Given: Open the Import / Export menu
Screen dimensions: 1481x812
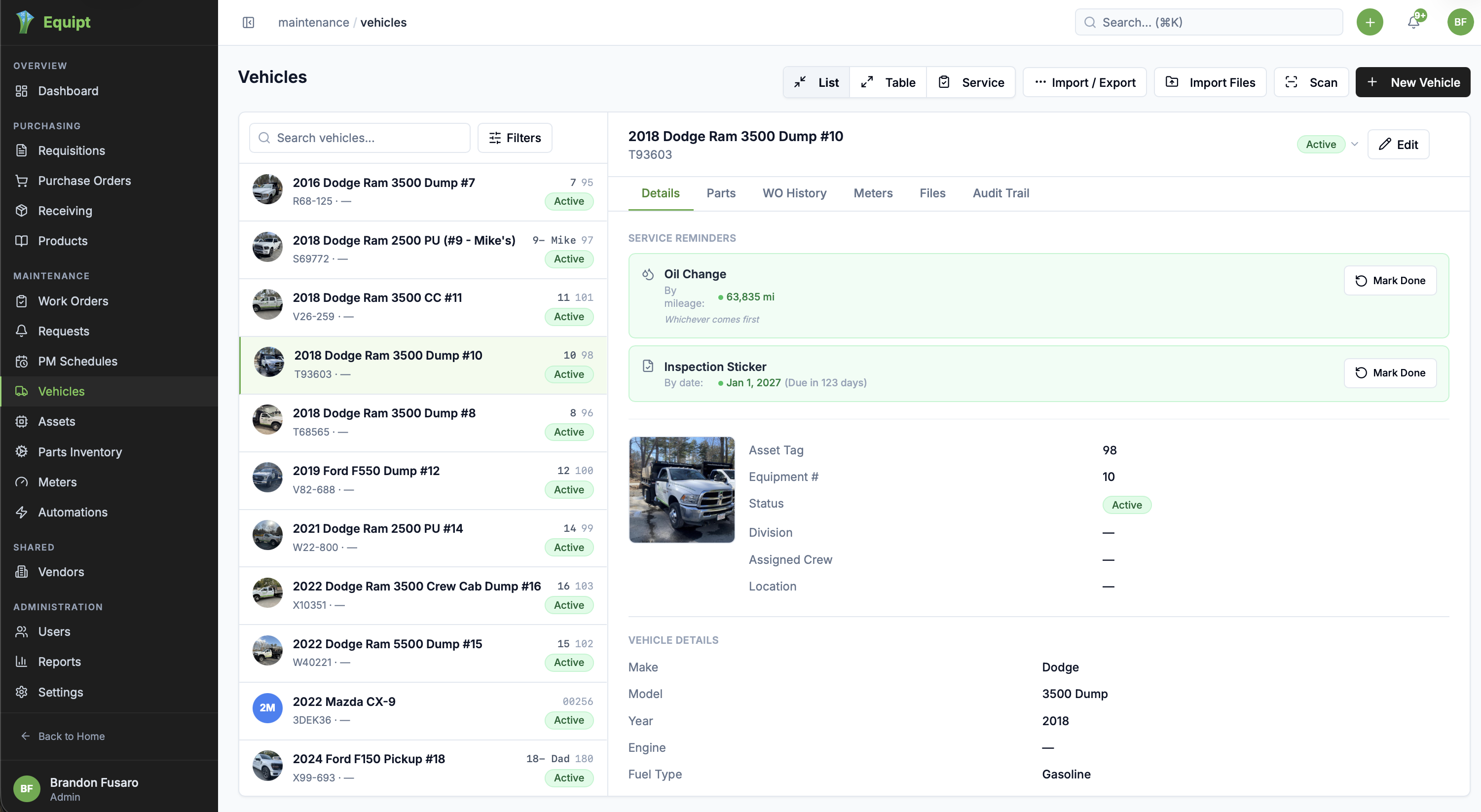Looking at the screenshot, I should pos(1084,82).
